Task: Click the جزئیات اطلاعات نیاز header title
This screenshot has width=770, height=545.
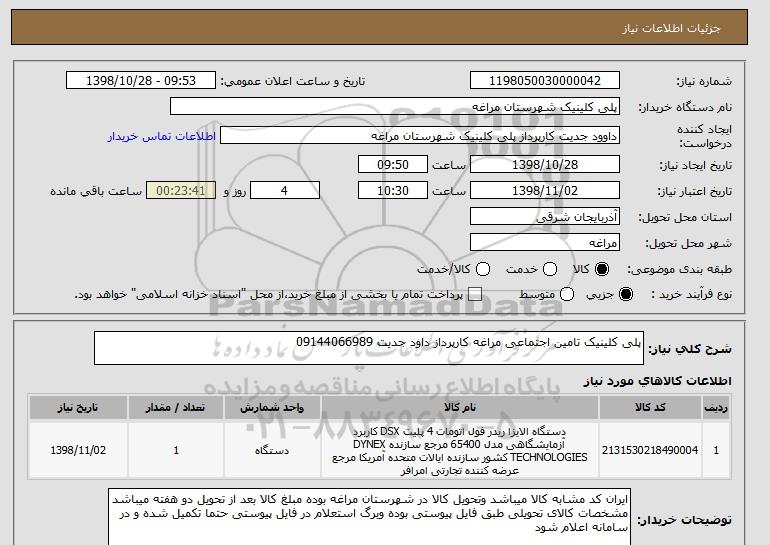Action: coord(671,28)
